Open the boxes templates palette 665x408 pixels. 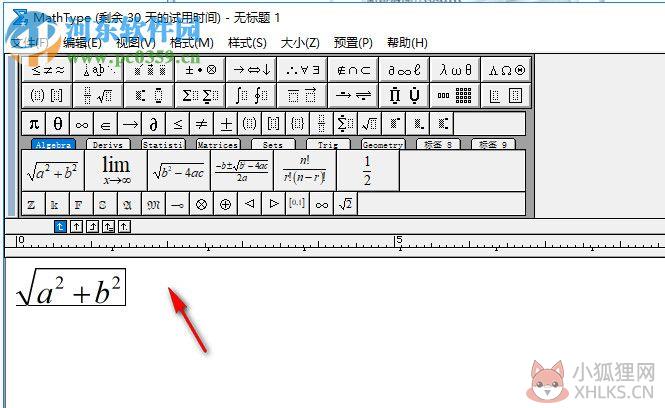click(x=506, y=95)
